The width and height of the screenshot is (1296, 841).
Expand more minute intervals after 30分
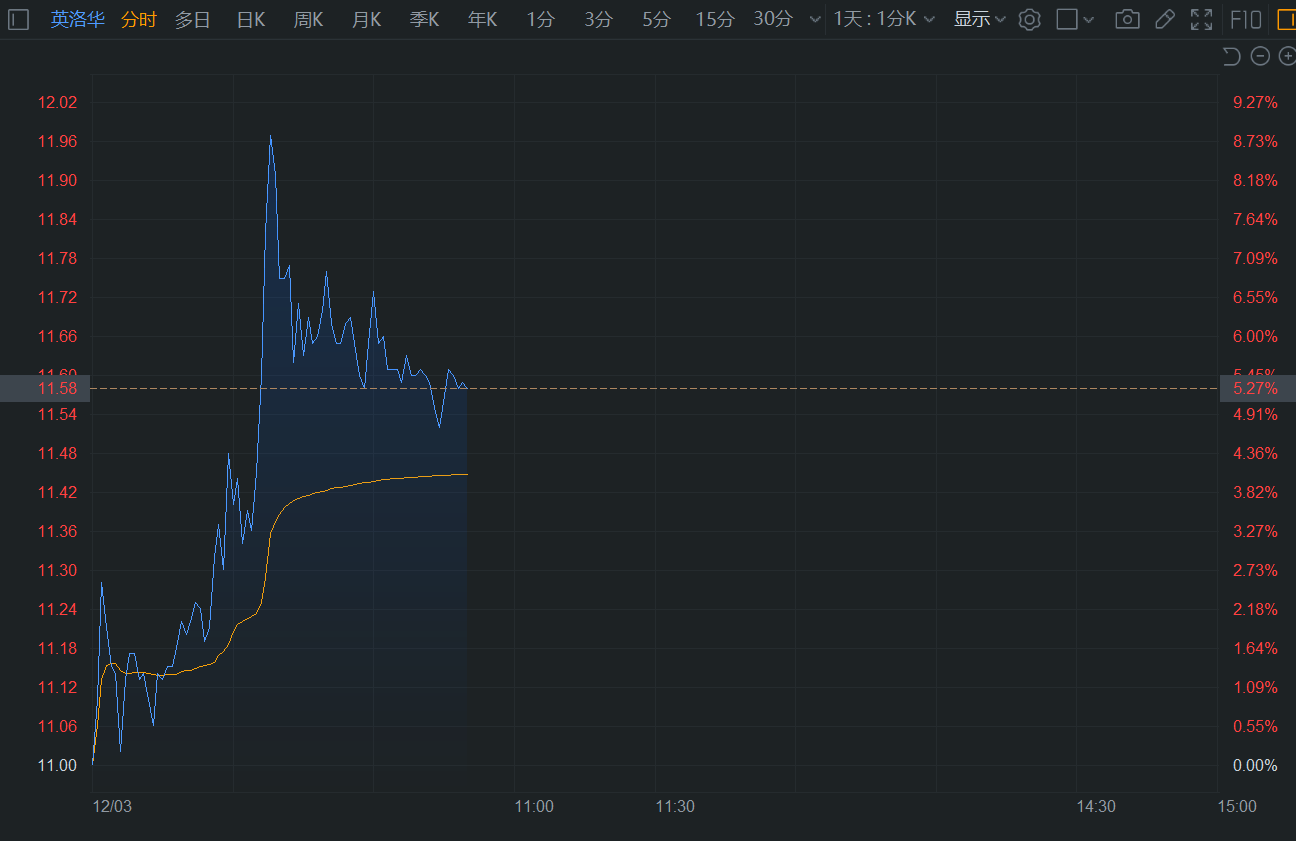click(815, 19)
